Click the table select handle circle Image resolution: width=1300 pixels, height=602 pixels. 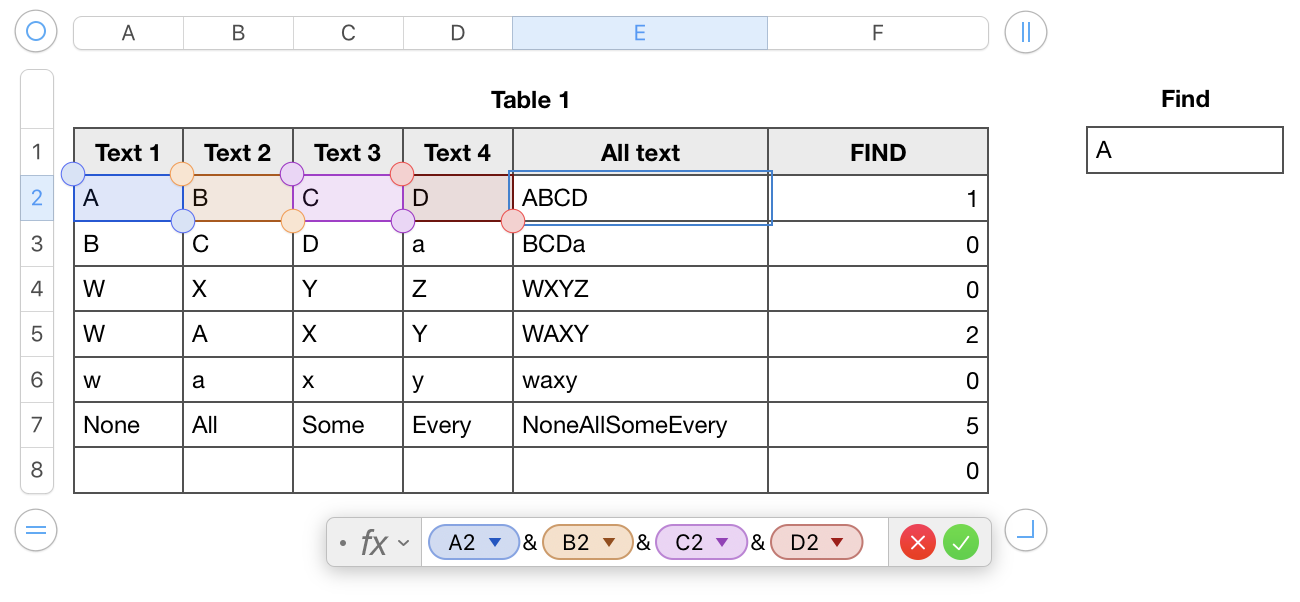[36, 32]
